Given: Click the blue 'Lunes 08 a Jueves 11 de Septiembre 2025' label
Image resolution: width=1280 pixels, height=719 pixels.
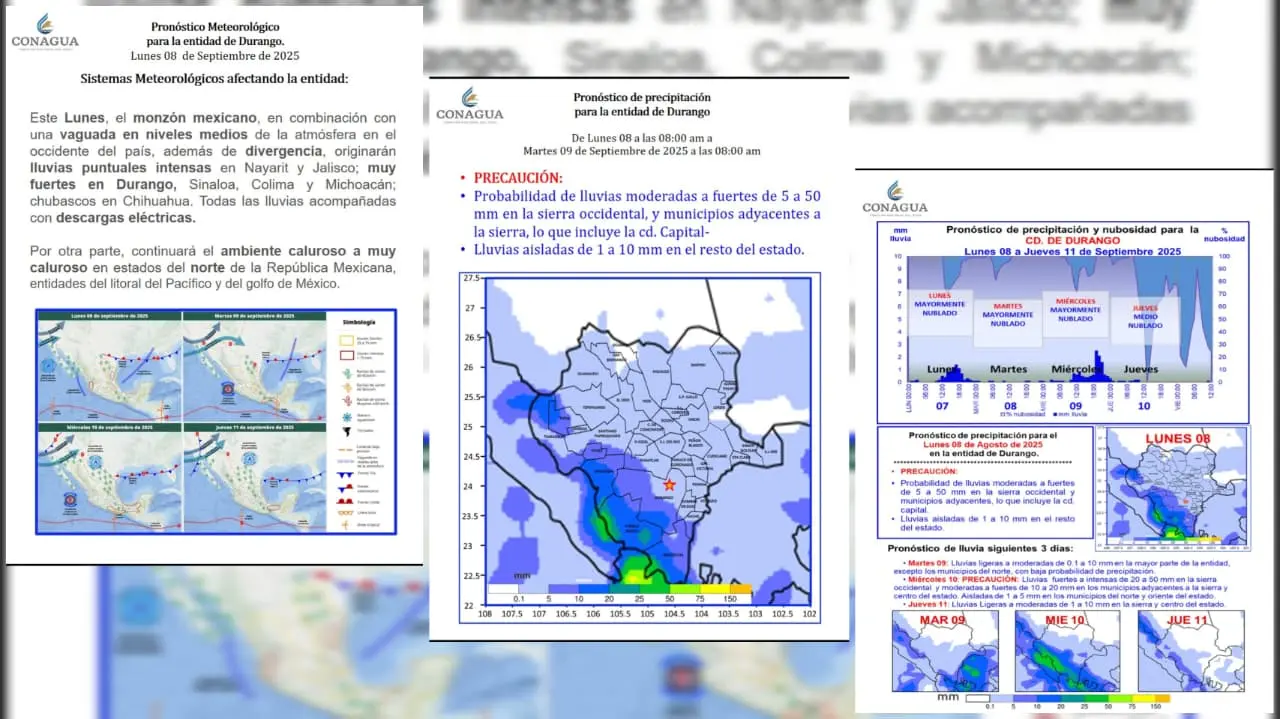Looking at the screenshot, I should (1073, 251).
